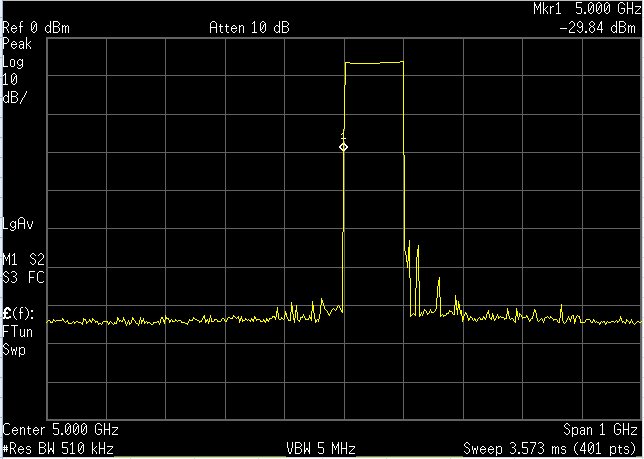Click the 'LgAv' averaging label
Viewport: 644px width, 459px height.
tap(18, 224)
